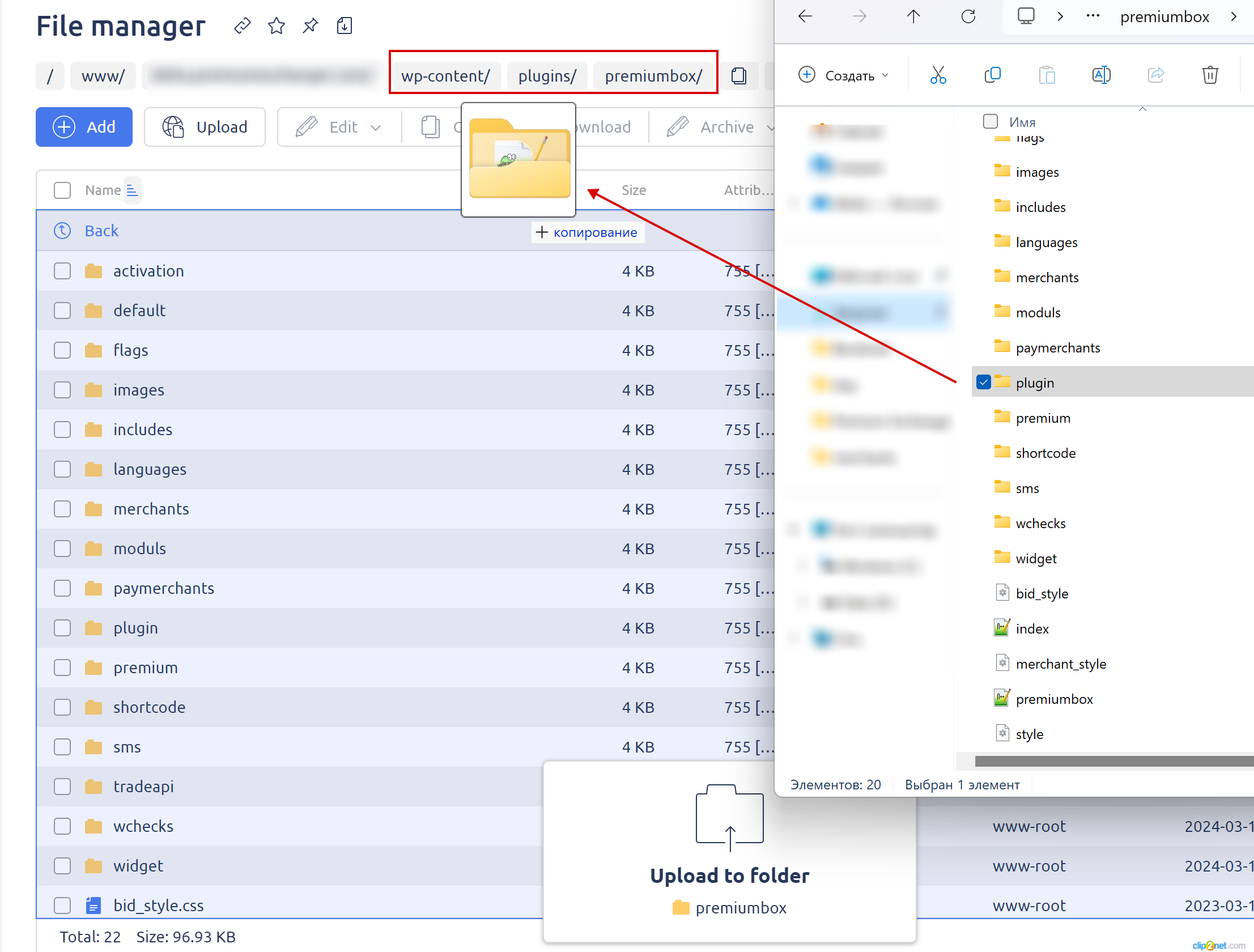Click the star favorite icon in header

(276, 25)
